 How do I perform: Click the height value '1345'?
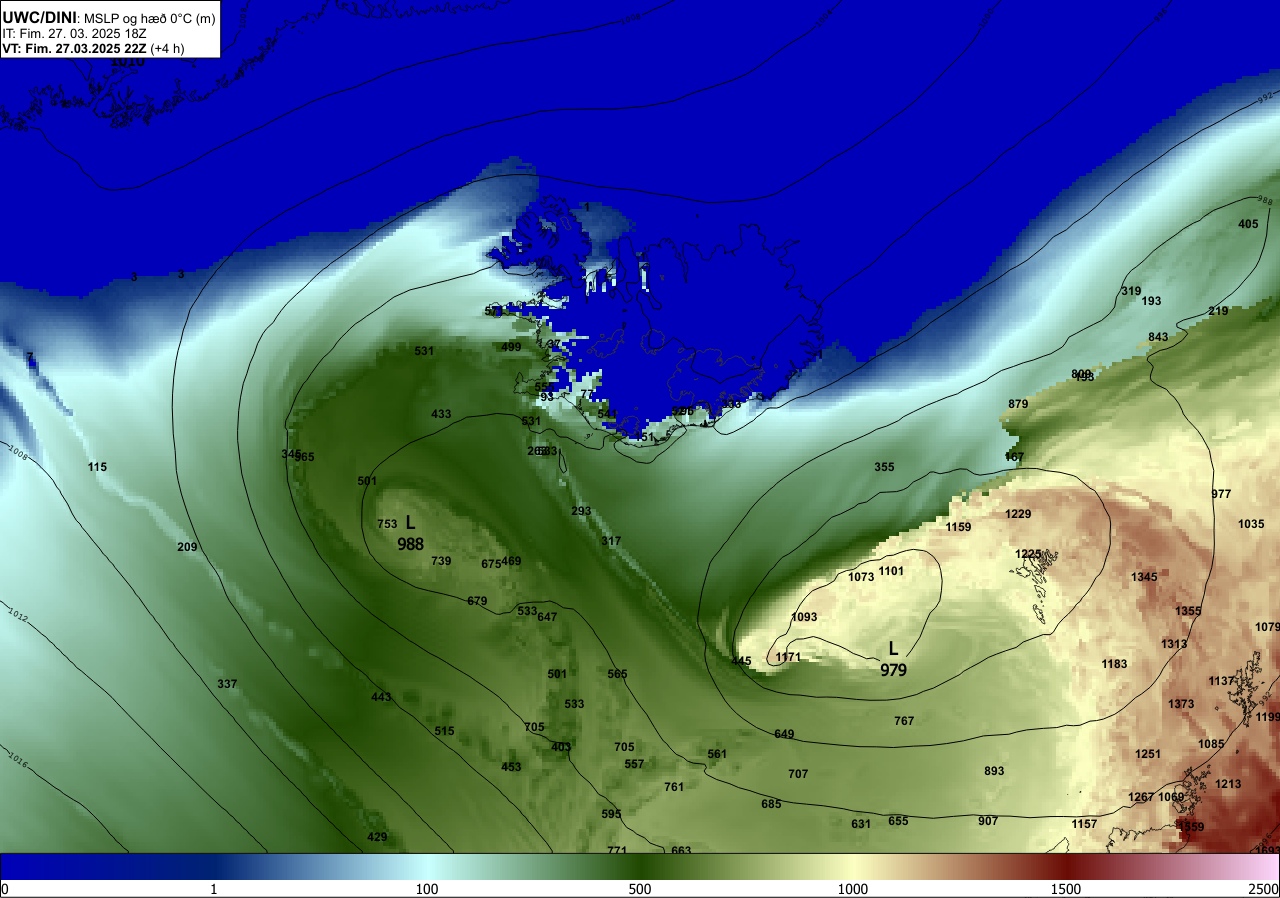pyautogui.click(x=1144, y=577)
